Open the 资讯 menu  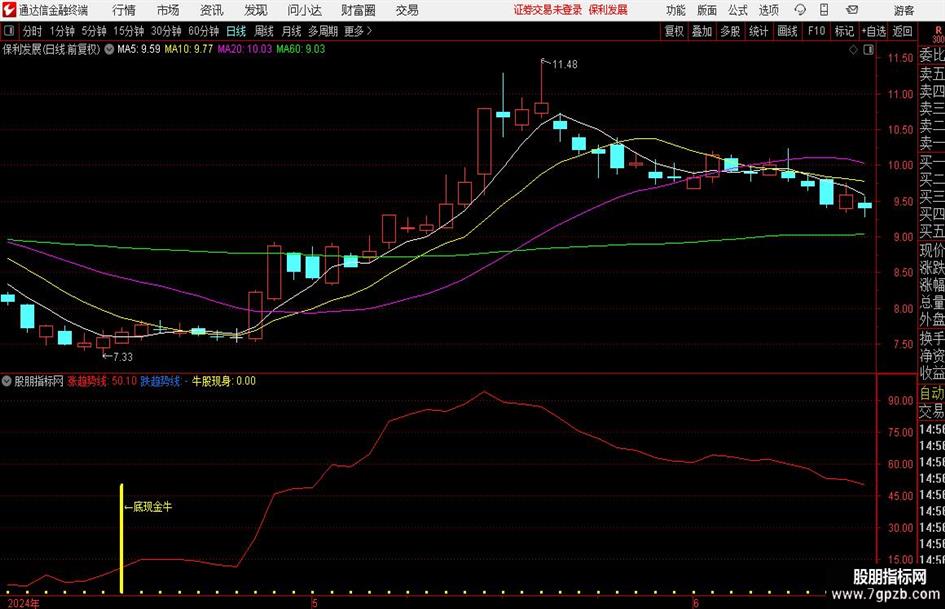point(212,10)
